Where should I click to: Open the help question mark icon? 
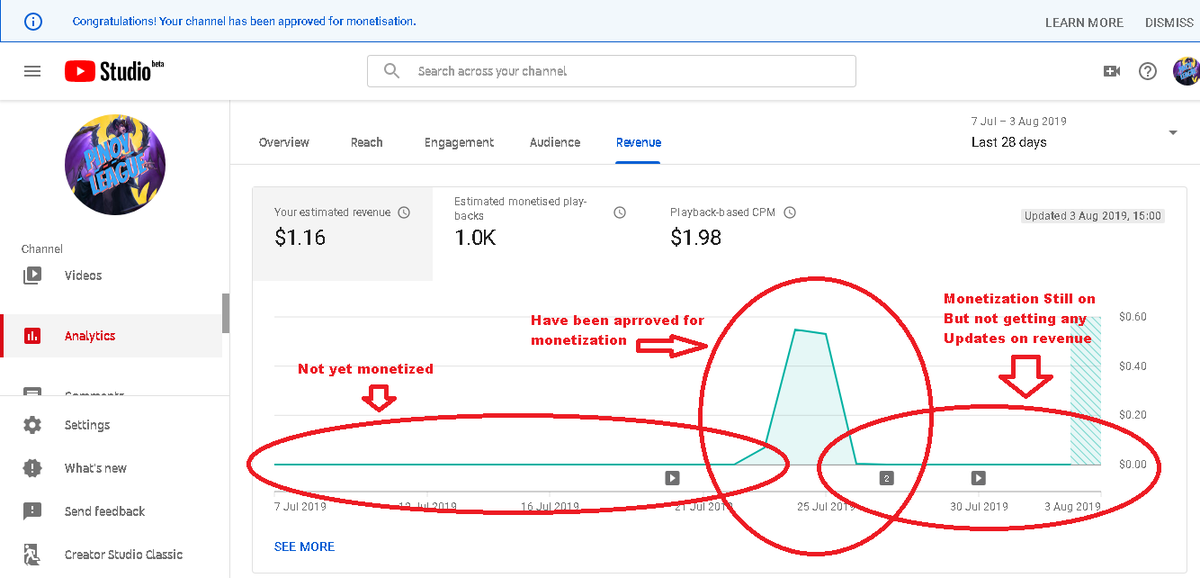tap(1148, 71)
